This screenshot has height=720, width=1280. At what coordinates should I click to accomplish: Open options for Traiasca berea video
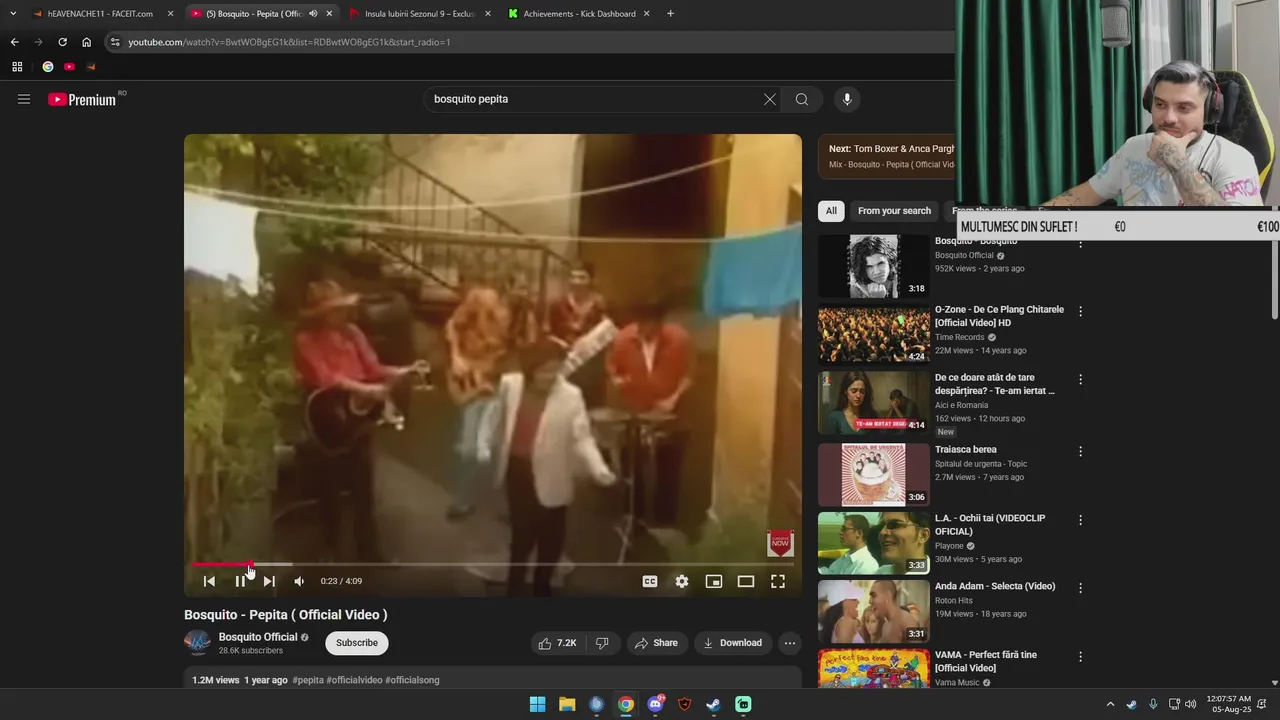[1080, 451]
